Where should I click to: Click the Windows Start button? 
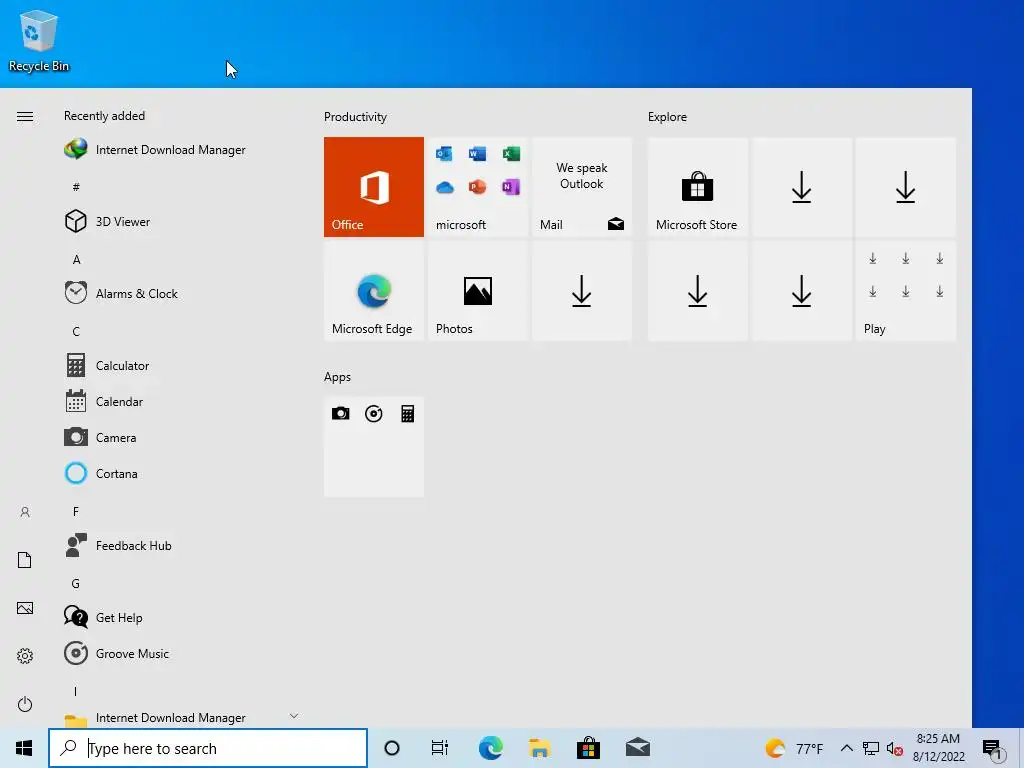click(24, 748)
